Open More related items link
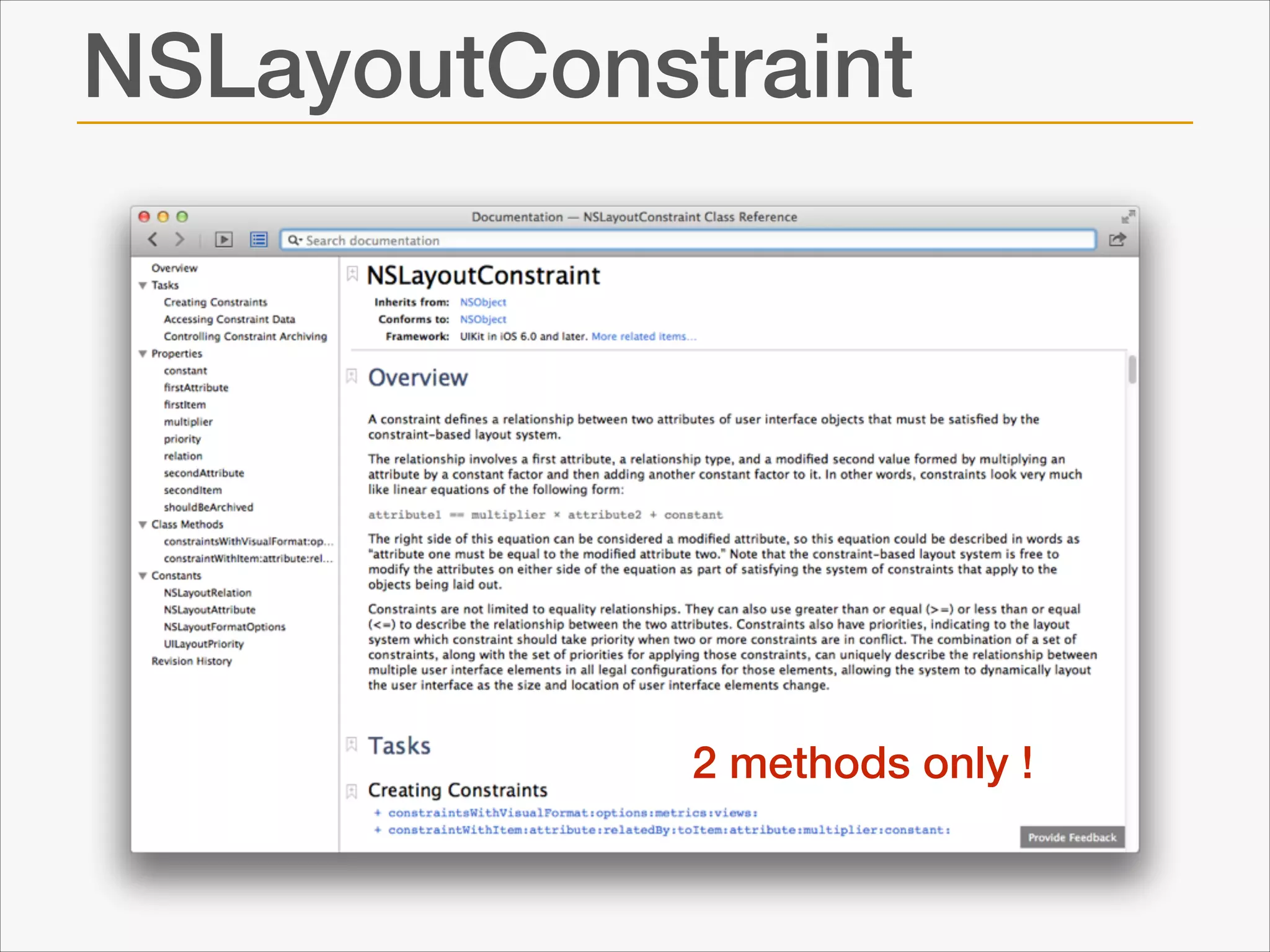 tap(644, 337)
